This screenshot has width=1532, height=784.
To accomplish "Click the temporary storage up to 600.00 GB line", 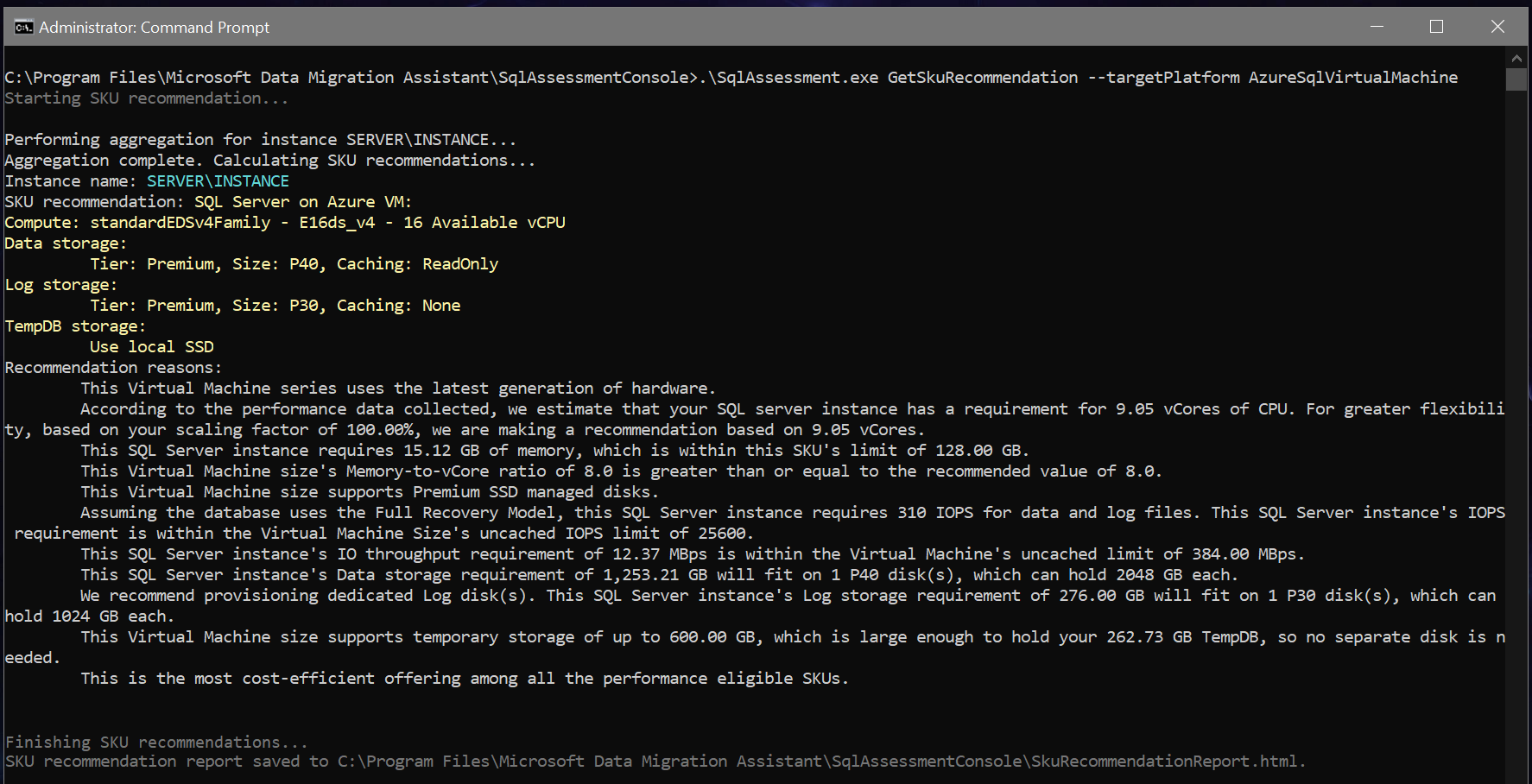I will pyautogui.click(x=793, y=637).
